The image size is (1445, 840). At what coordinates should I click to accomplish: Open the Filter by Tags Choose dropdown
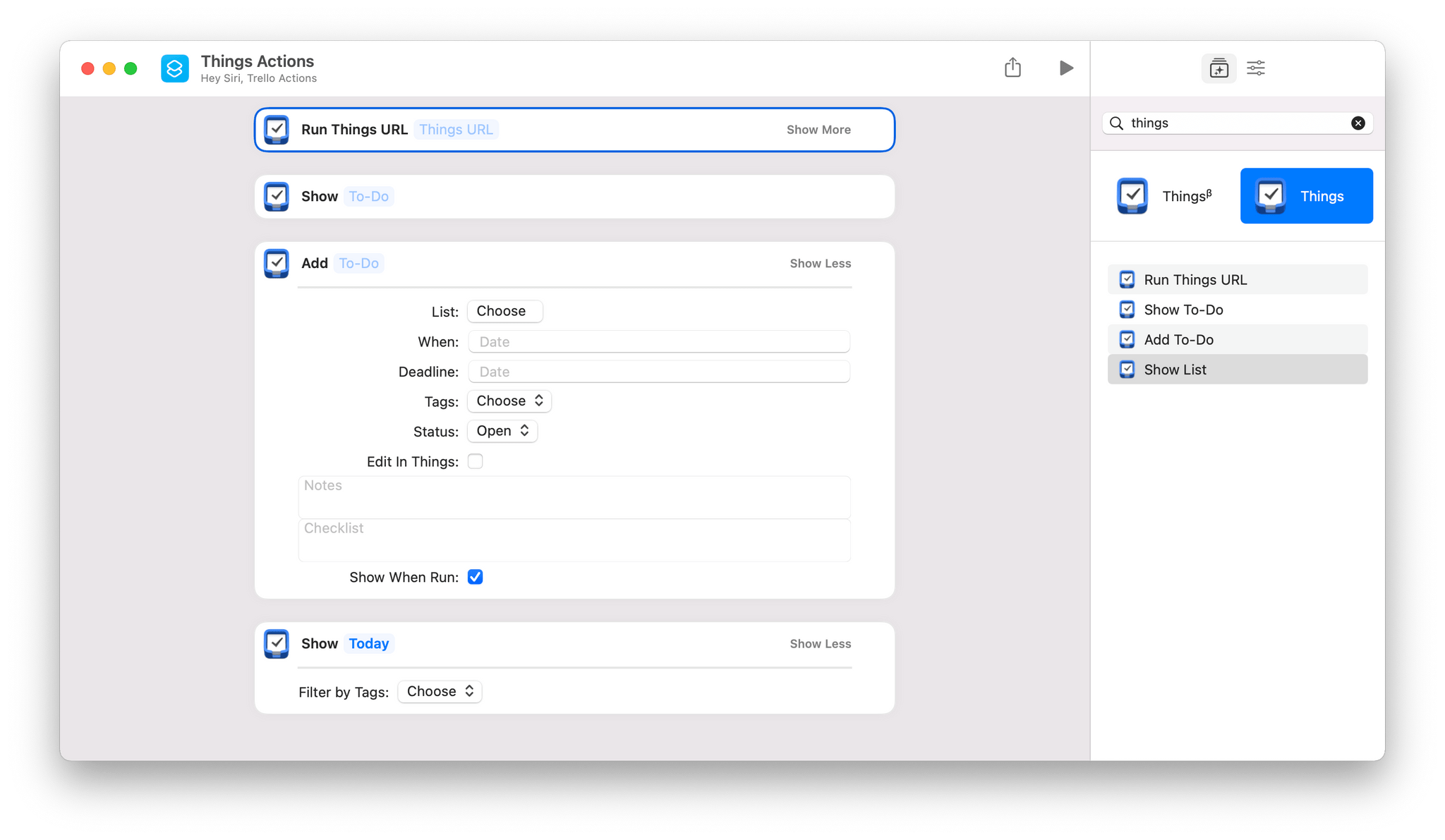point(440,691)
